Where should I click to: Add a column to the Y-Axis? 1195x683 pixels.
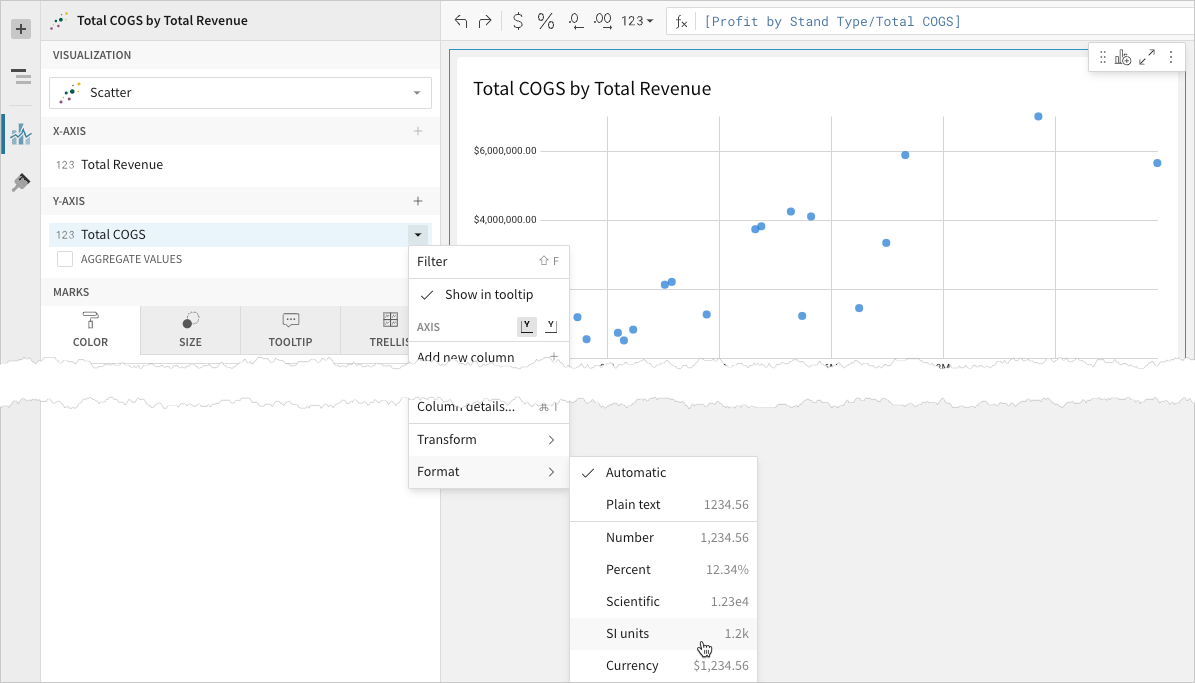(x=418, y=201)
